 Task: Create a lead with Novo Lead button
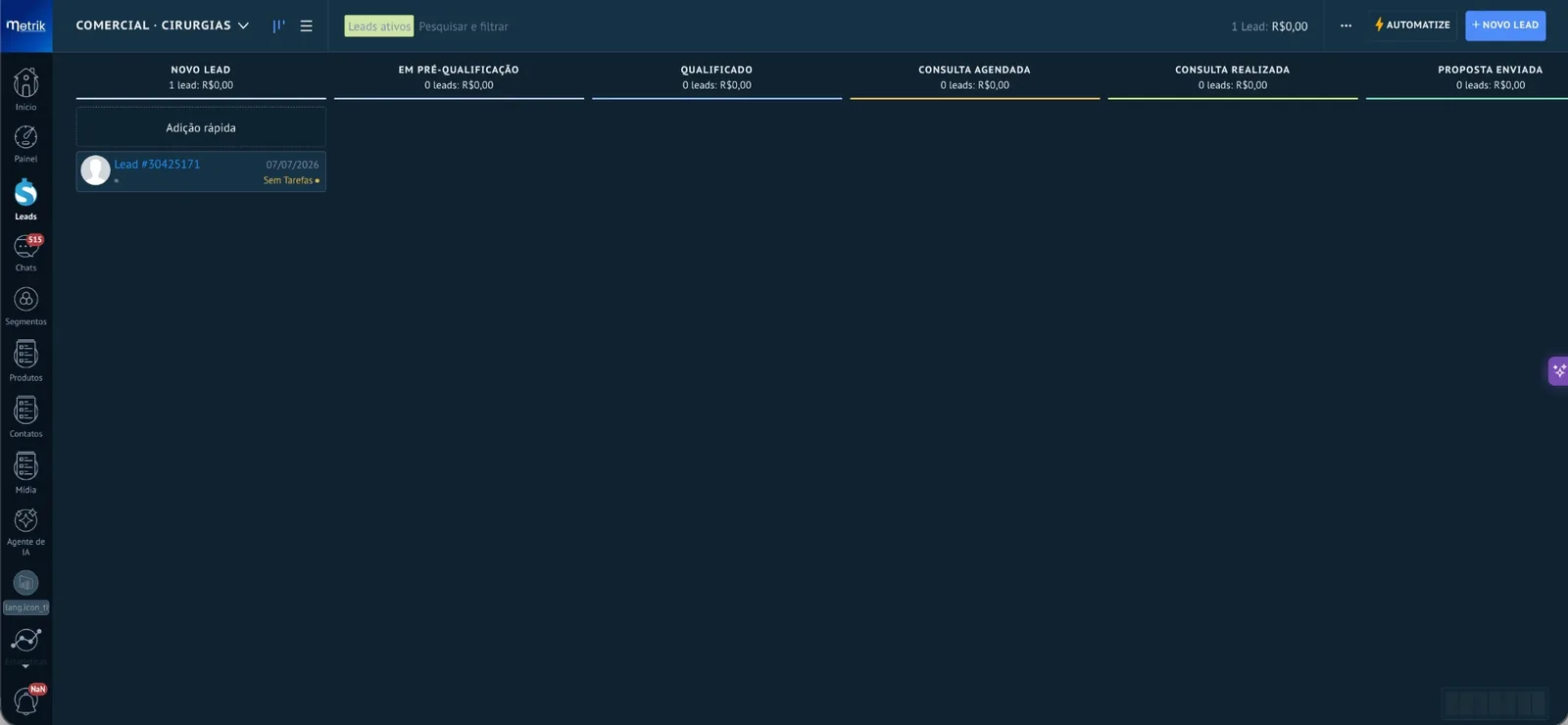[x=1505, y=25]
